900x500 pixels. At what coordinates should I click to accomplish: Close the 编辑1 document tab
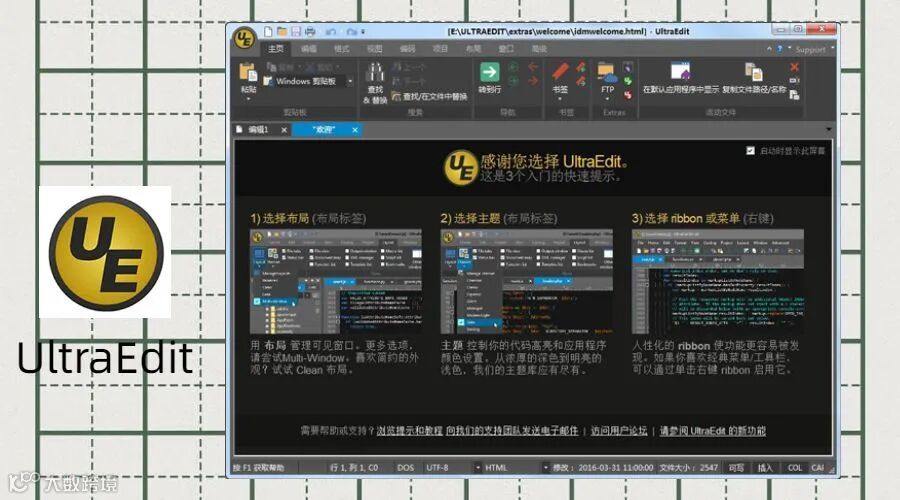click(x=284, y=130)
